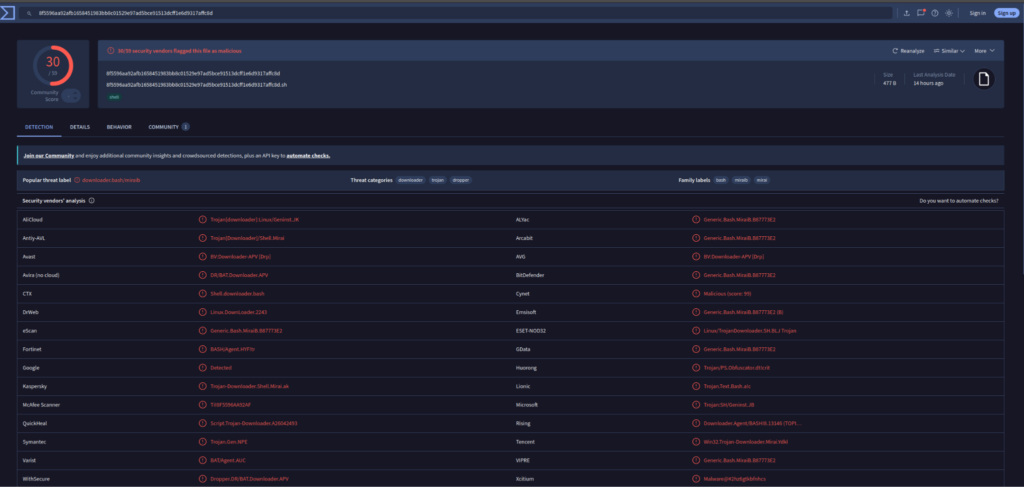Click the malicious alert icon in banner
This screenshot has height=487, width=1024.
point(111,50)
